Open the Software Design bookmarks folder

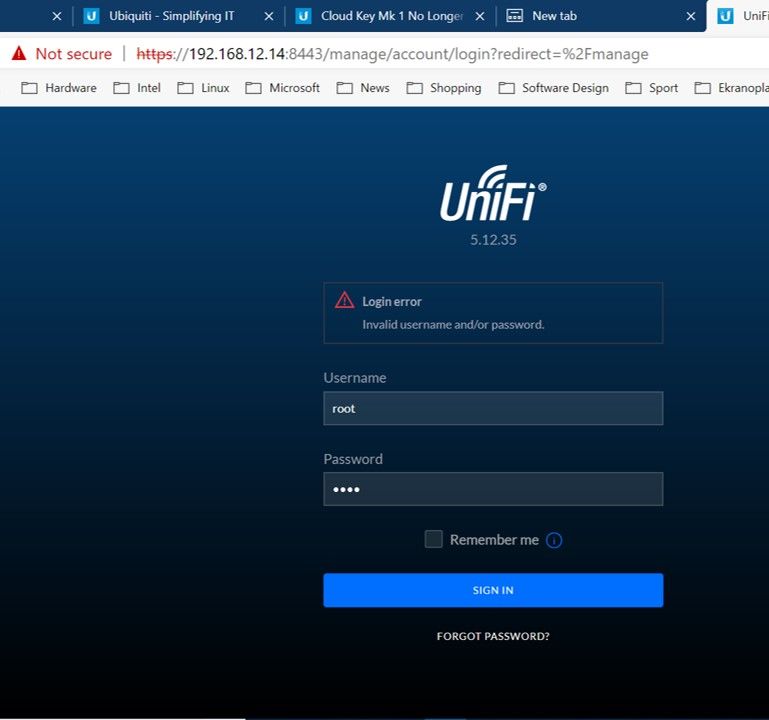click(554, 88)
